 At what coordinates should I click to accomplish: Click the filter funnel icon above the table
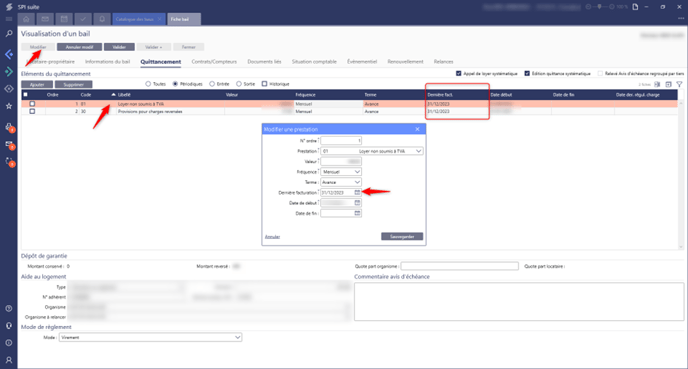(x=679, y=84)
